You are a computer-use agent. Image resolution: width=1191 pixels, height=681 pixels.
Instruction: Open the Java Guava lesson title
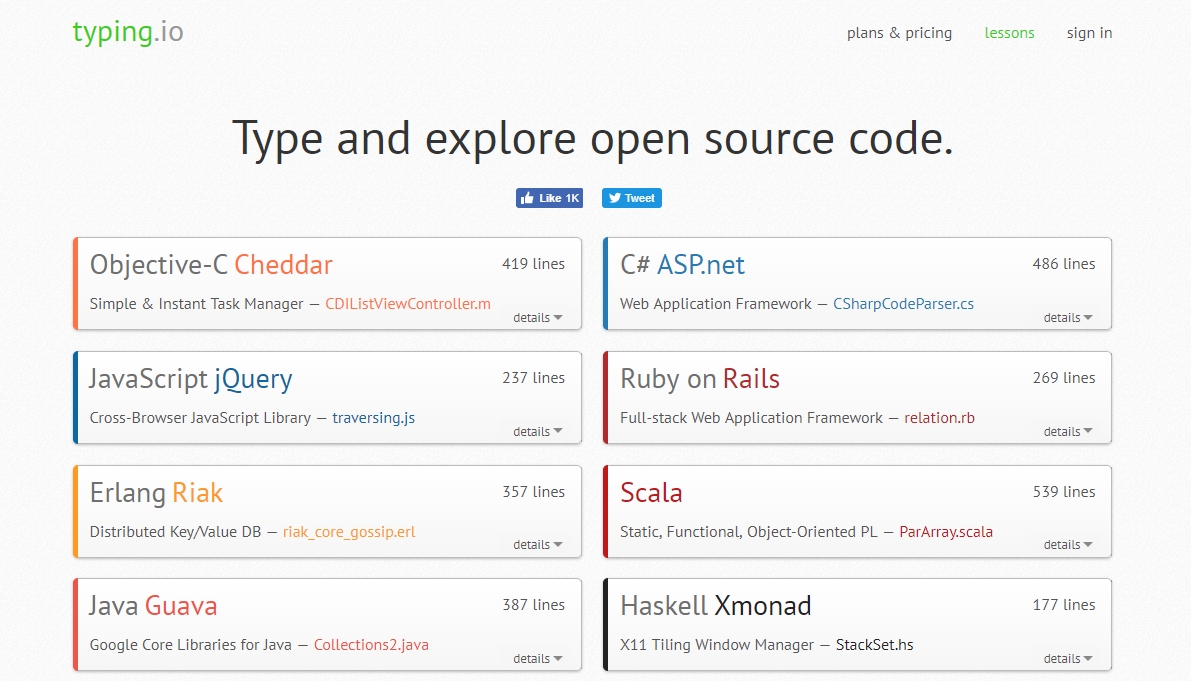(153, 606)
